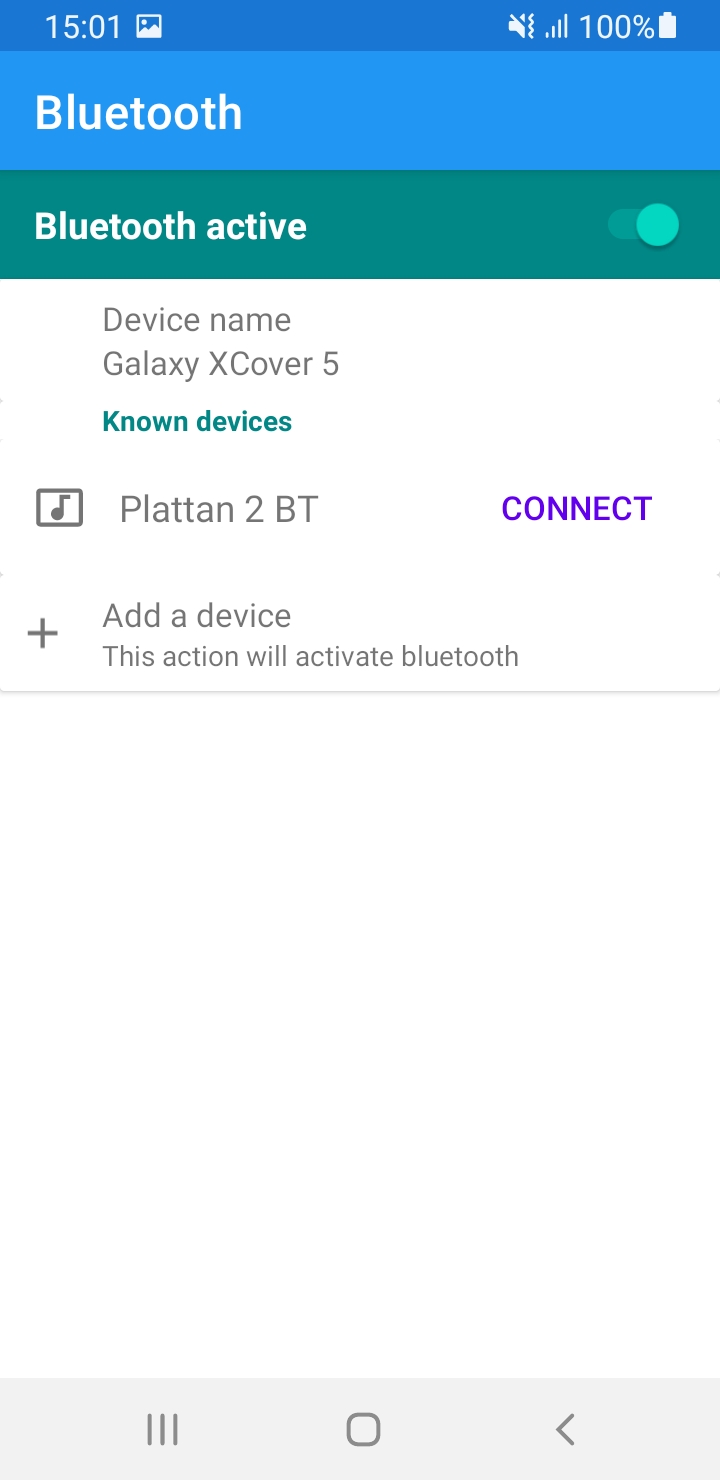Tap the plus icon to add a device
The height and width of the screenshot is (1480, 720).
[x=42, y=634]
